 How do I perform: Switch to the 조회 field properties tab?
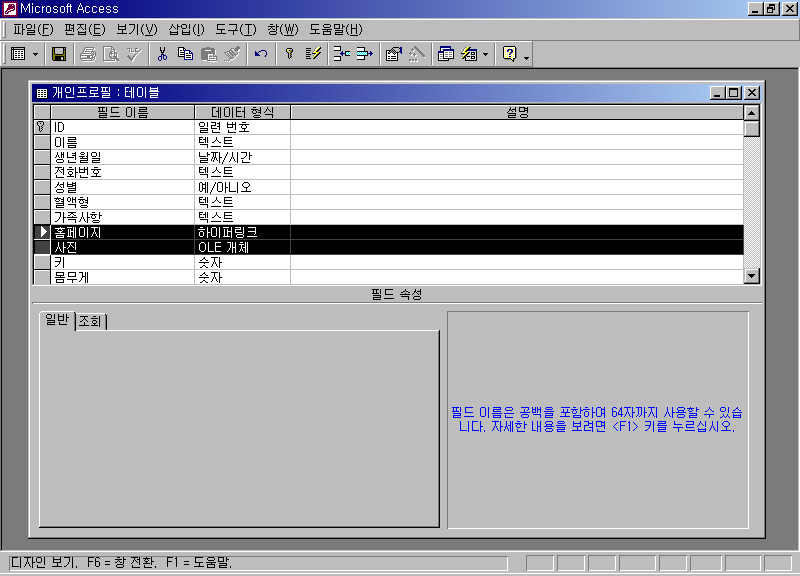point(90,321)
